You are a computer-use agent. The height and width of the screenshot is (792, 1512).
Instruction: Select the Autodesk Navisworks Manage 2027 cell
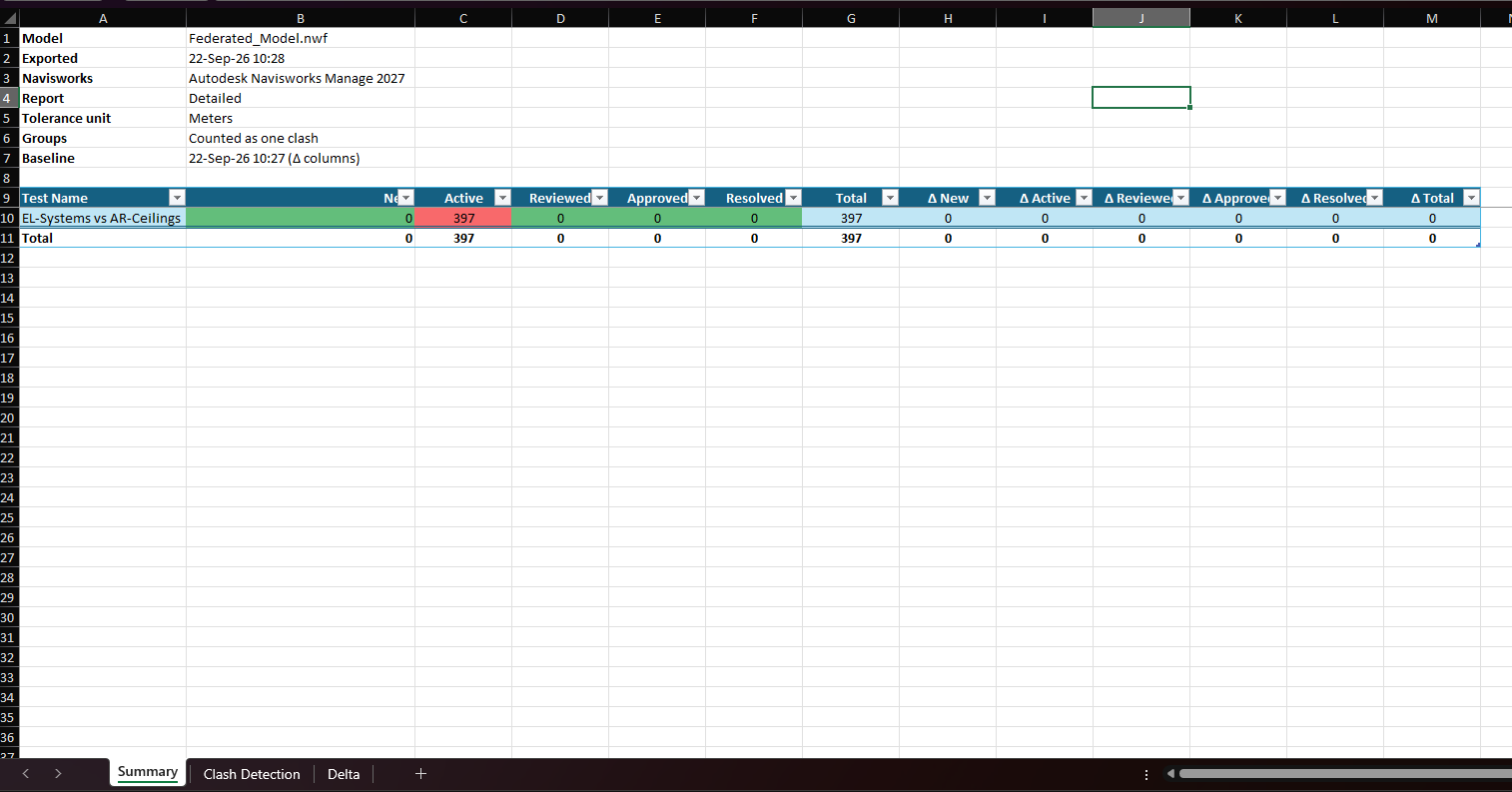click(x=301, y=78)
